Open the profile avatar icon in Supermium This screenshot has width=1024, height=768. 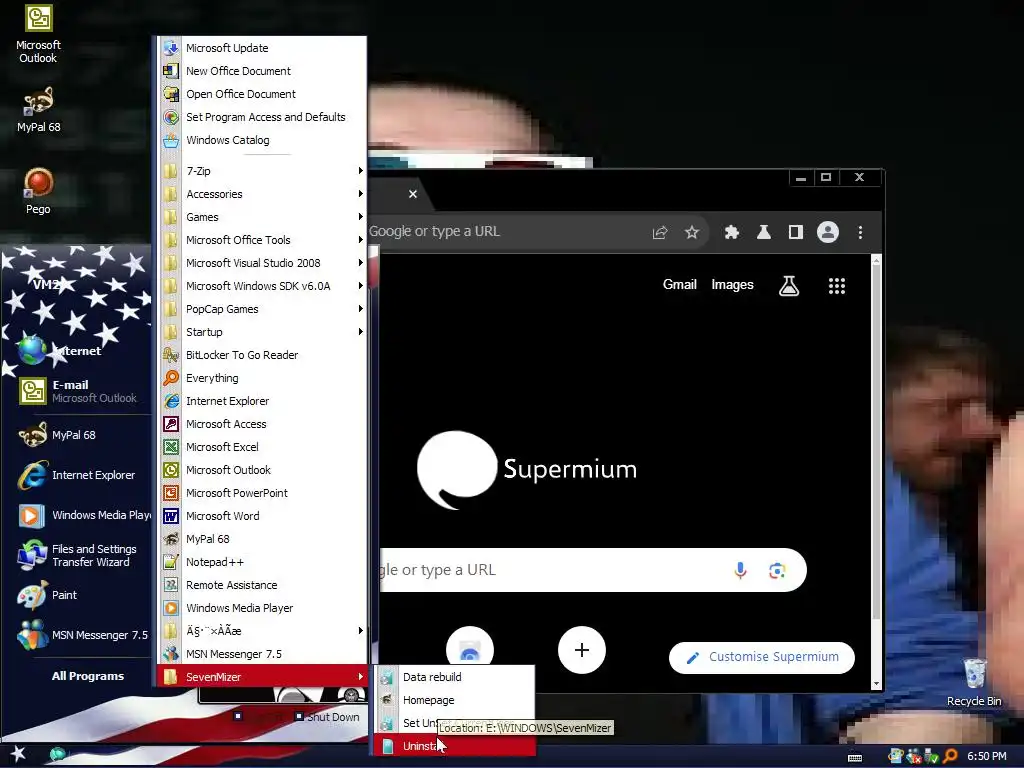pyautogui.click(x=827, y=232)
